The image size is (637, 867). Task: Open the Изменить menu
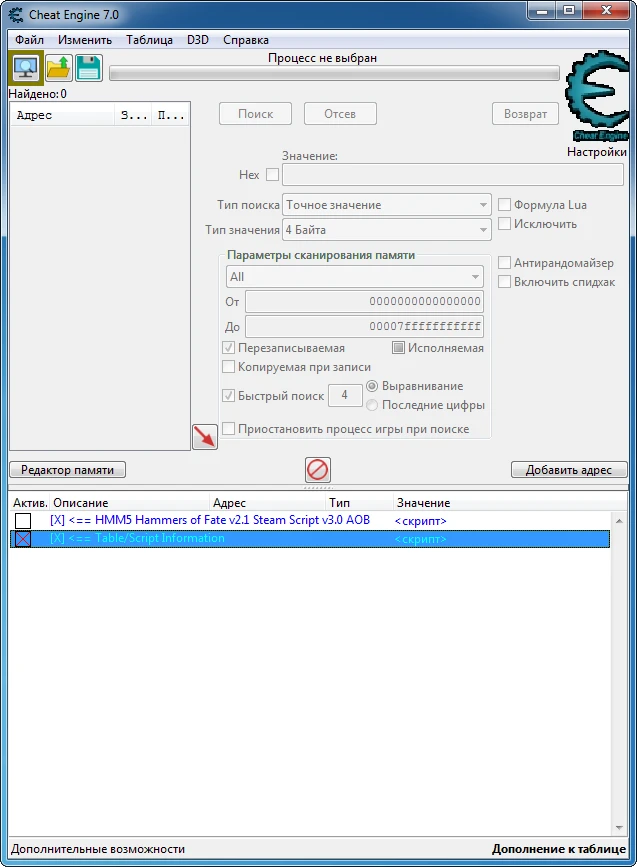[x=85, y=40]
